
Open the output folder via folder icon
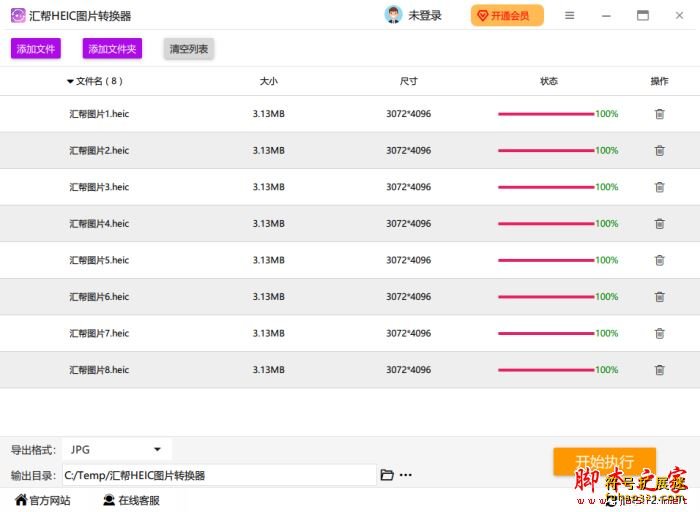(387, 475)
